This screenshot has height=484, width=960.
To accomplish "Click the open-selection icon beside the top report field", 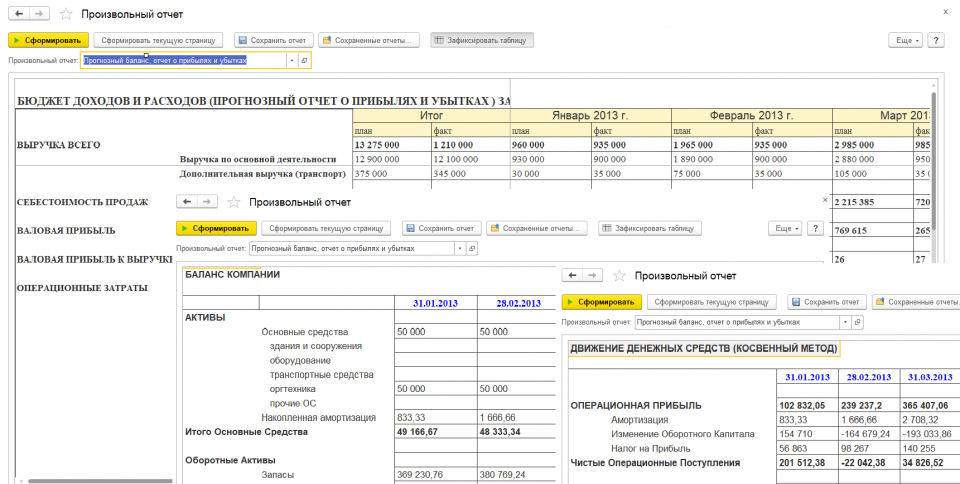I will click(305, 60).
